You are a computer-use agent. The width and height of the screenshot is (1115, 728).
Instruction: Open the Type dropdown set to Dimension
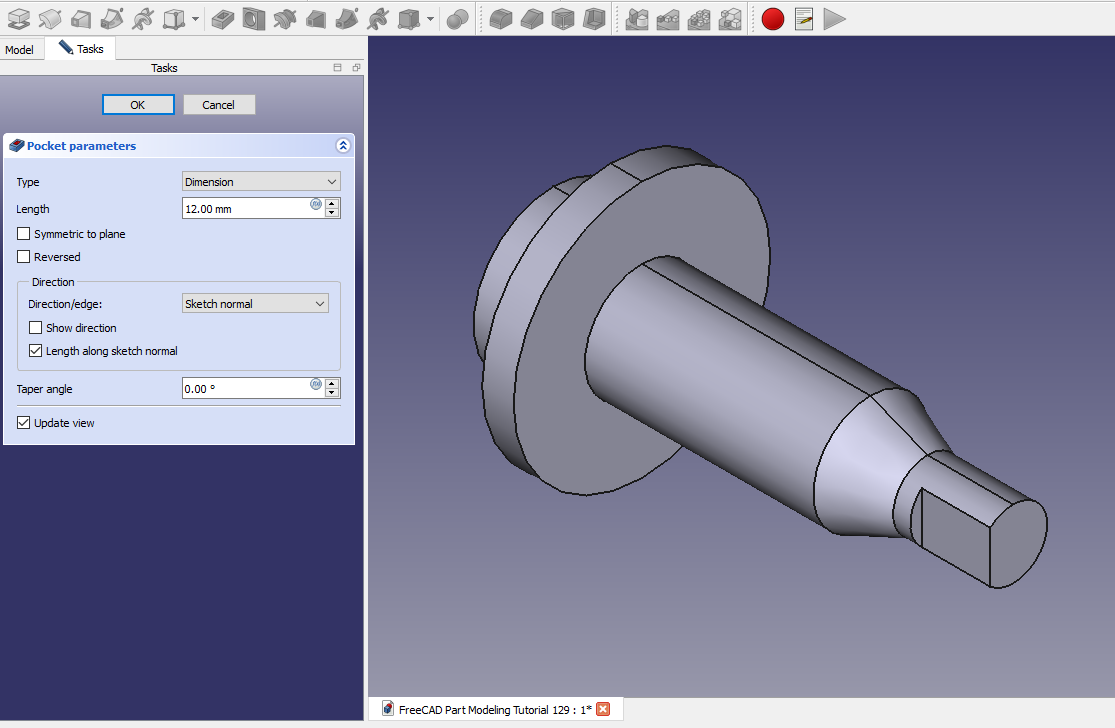[x=261, y=182]
